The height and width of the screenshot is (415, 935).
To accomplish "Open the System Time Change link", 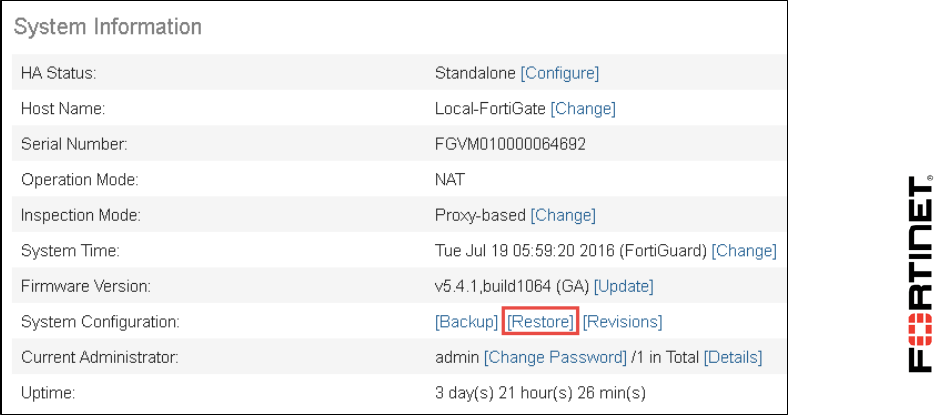I will click(744, 250).
